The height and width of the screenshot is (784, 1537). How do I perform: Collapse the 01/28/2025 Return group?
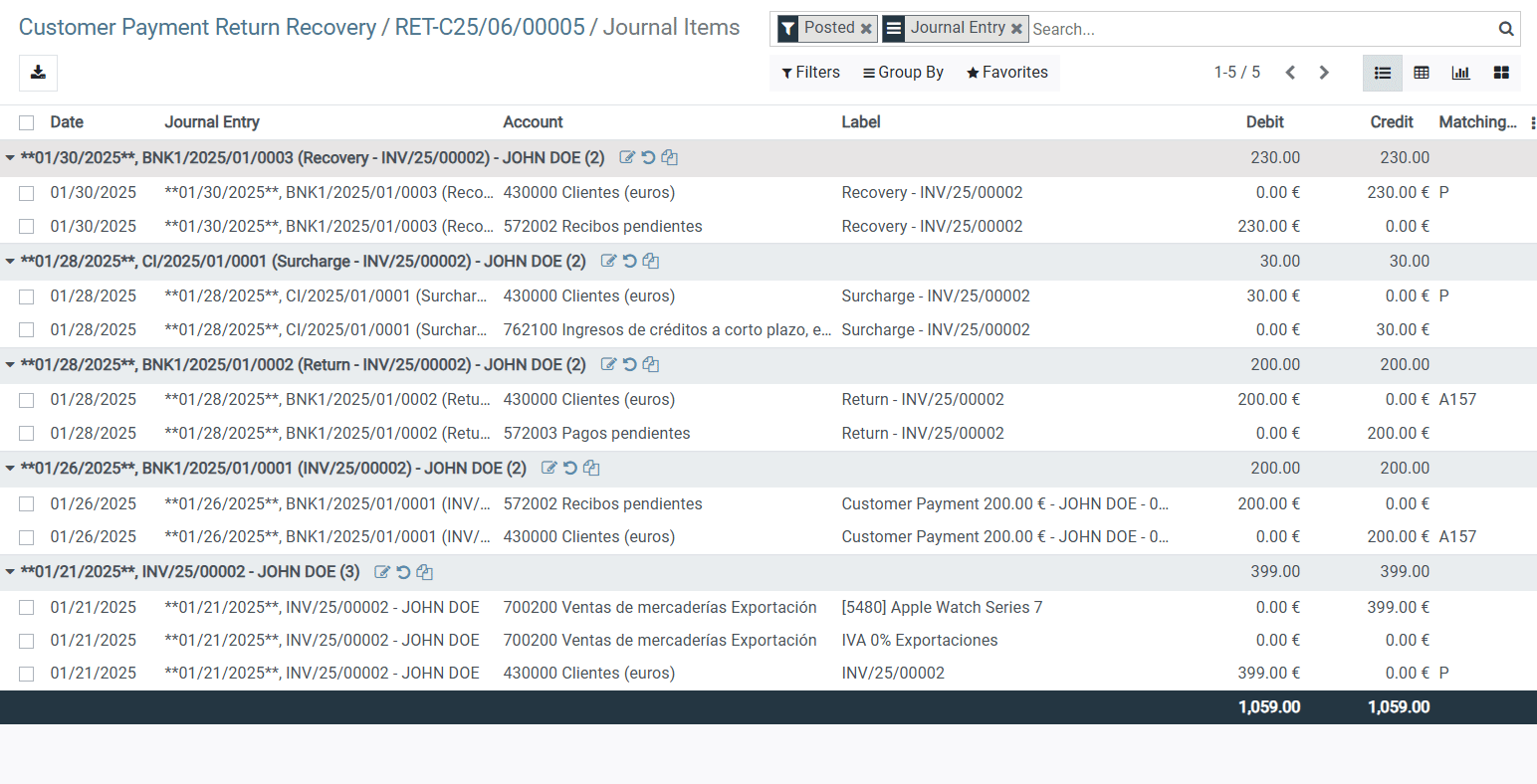click(10, 365)
